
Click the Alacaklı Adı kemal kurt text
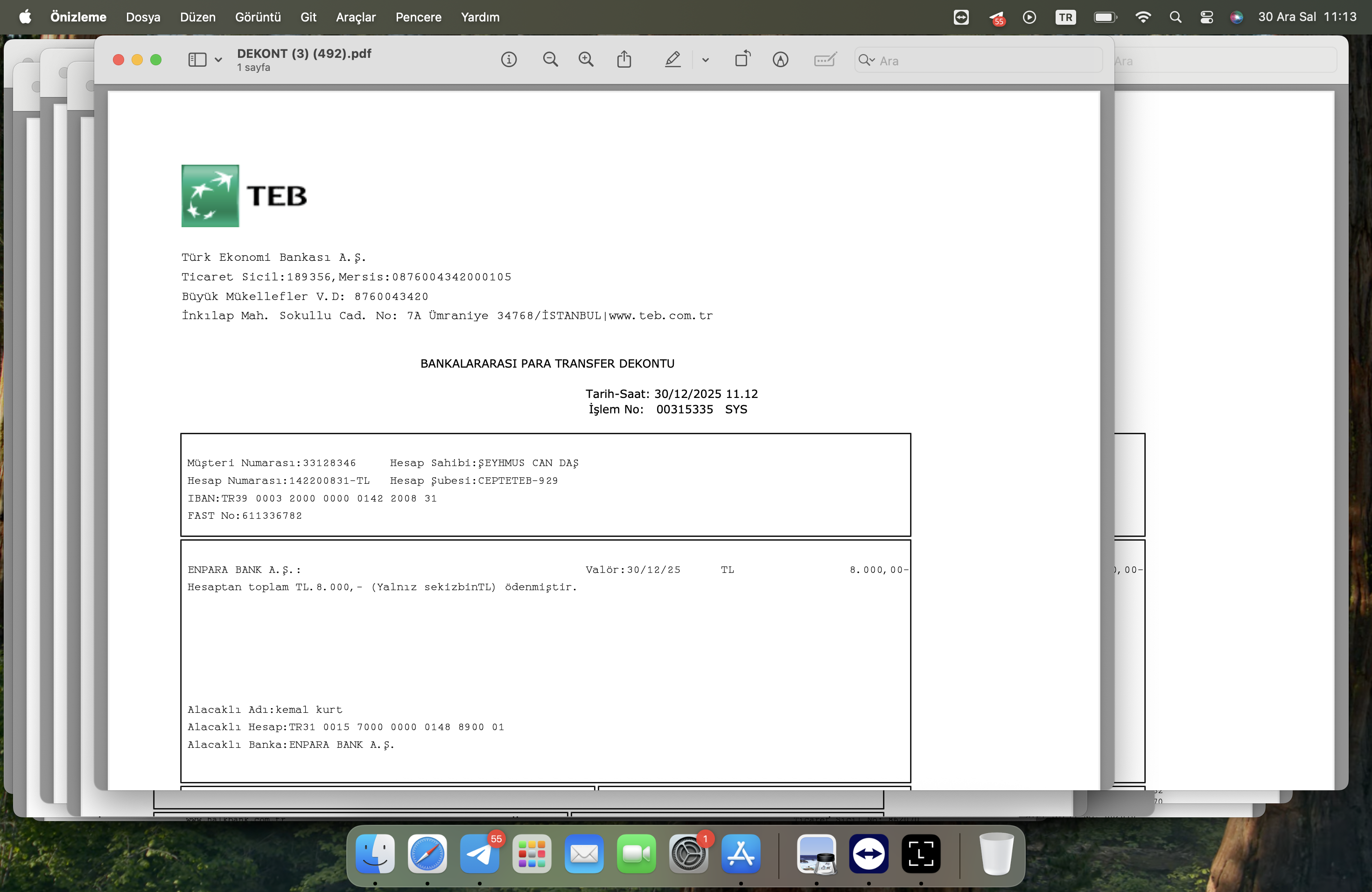pos(265,710)
